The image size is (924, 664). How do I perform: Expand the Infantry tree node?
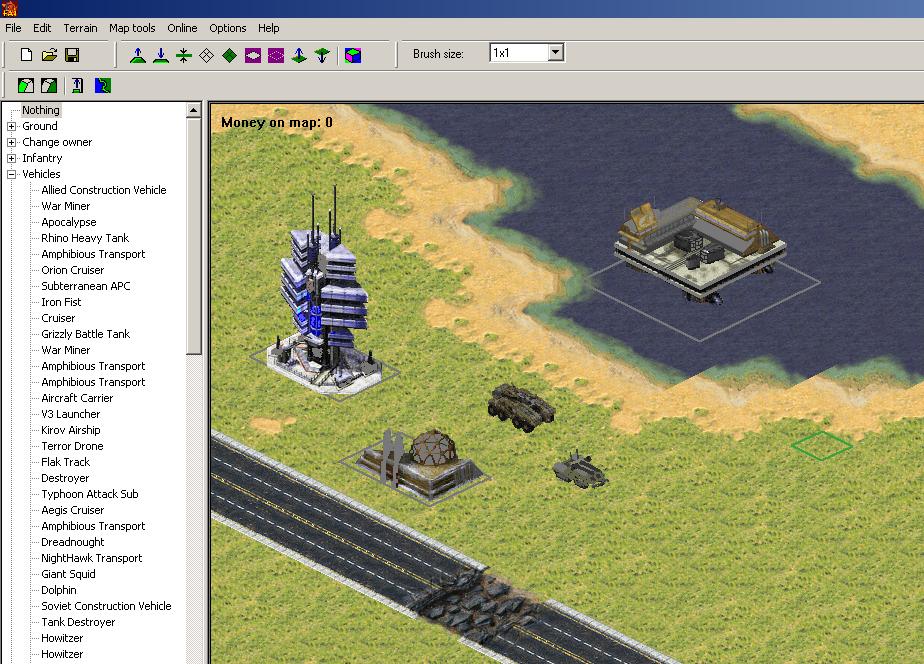[11, 158]
